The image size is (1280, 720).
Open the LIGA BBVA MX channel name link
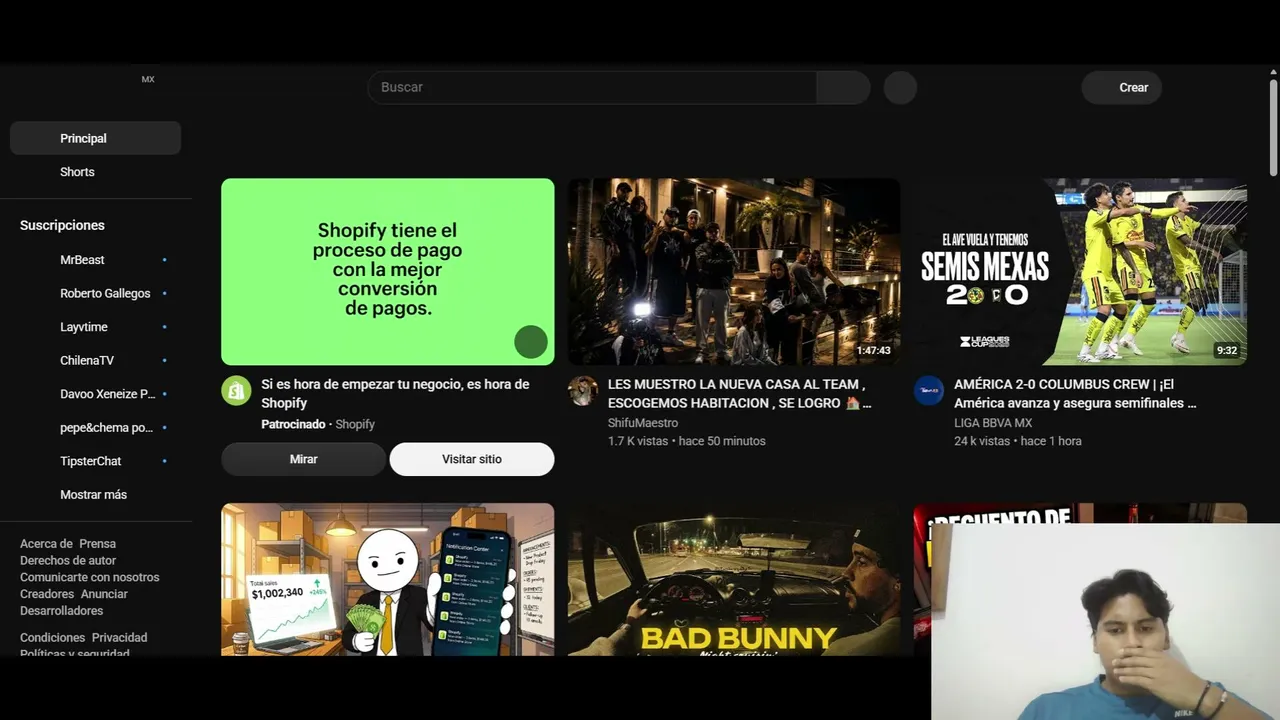pos(993,423)
